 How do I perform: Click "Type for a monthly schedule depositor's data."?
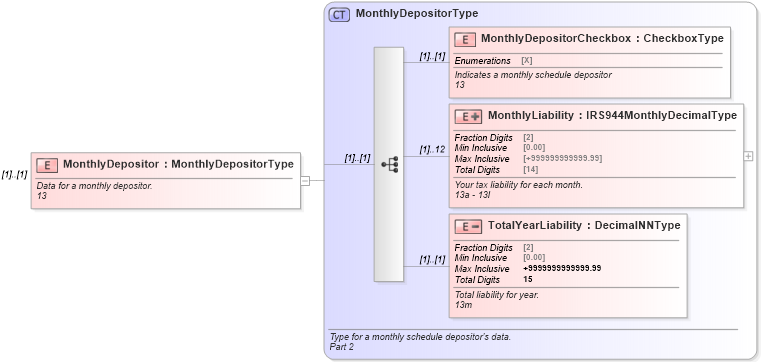[420, 336]
